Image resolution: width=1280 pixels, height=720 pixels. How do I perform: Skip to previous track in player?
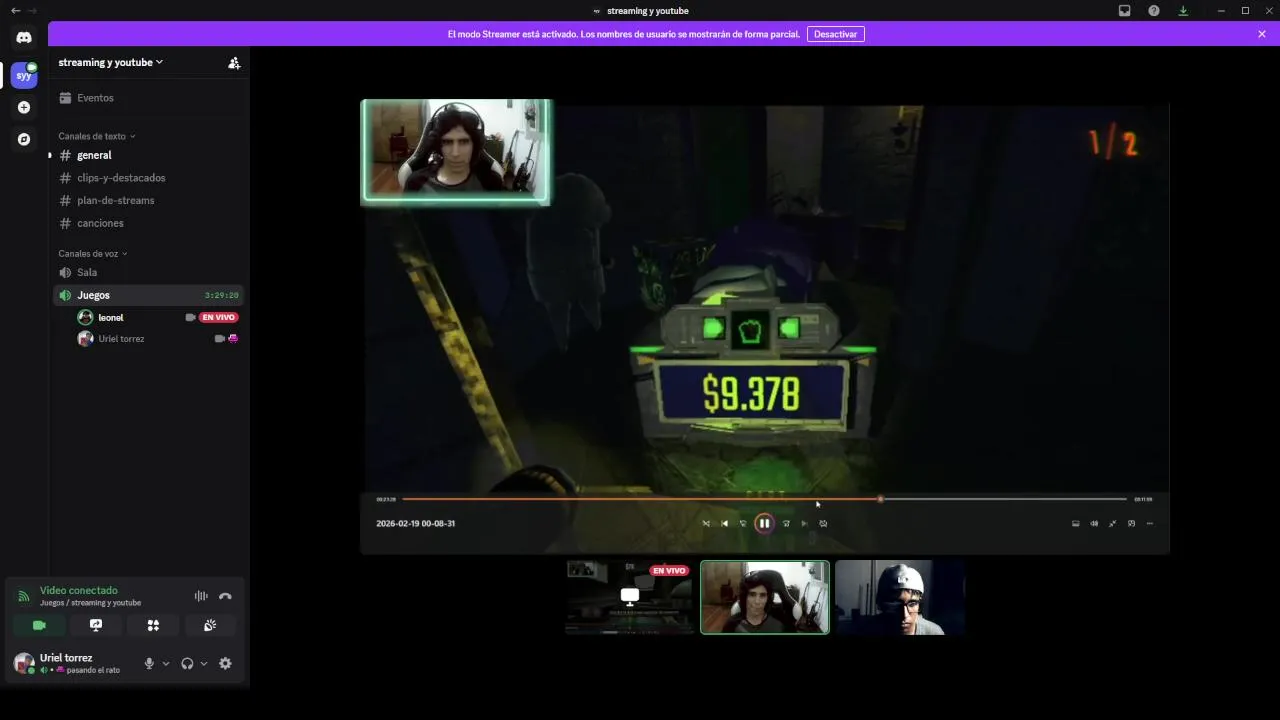tap(725, 523)
